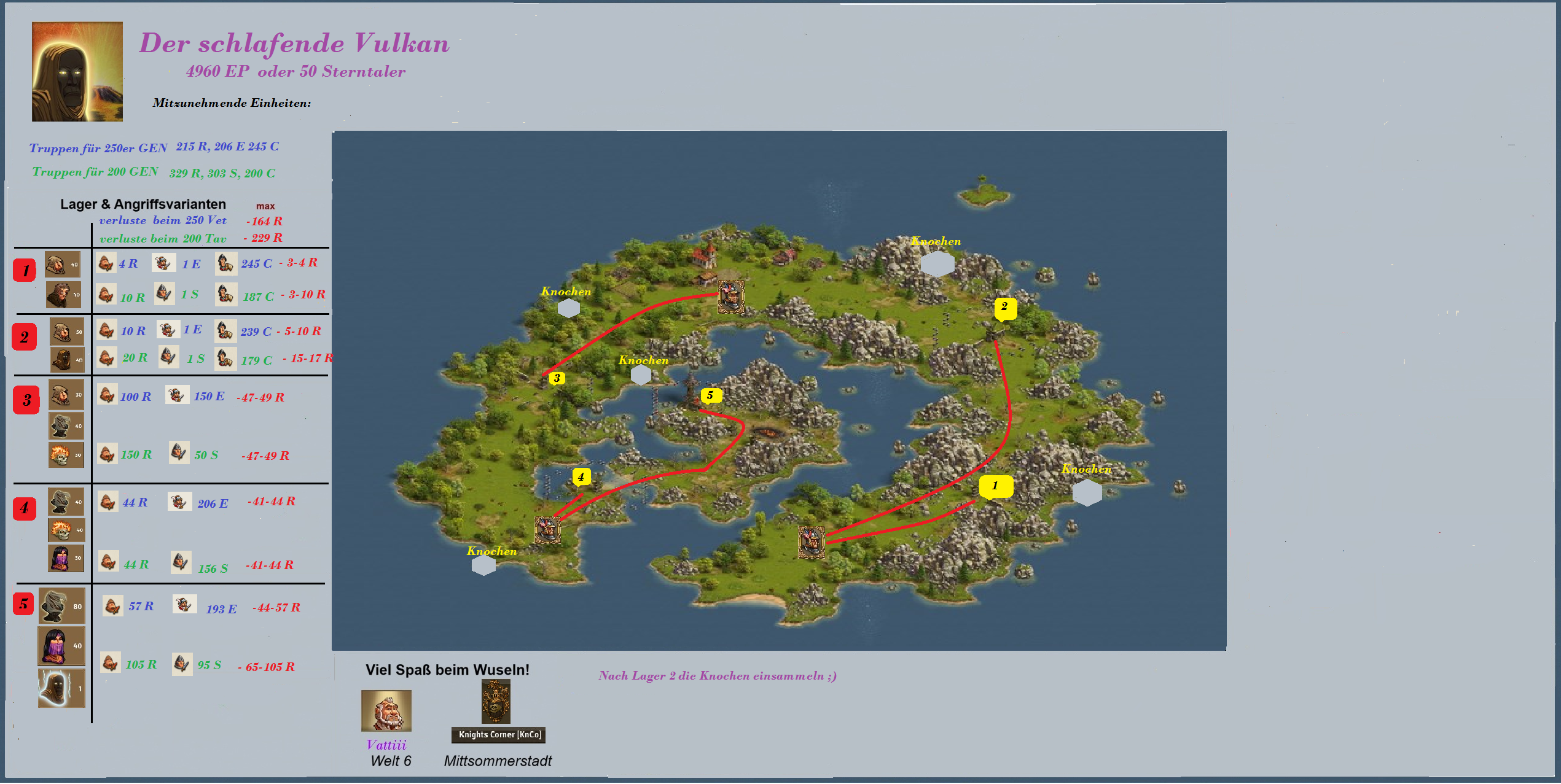Click the Vattiii bearded avatar

[x=386, y=711]
